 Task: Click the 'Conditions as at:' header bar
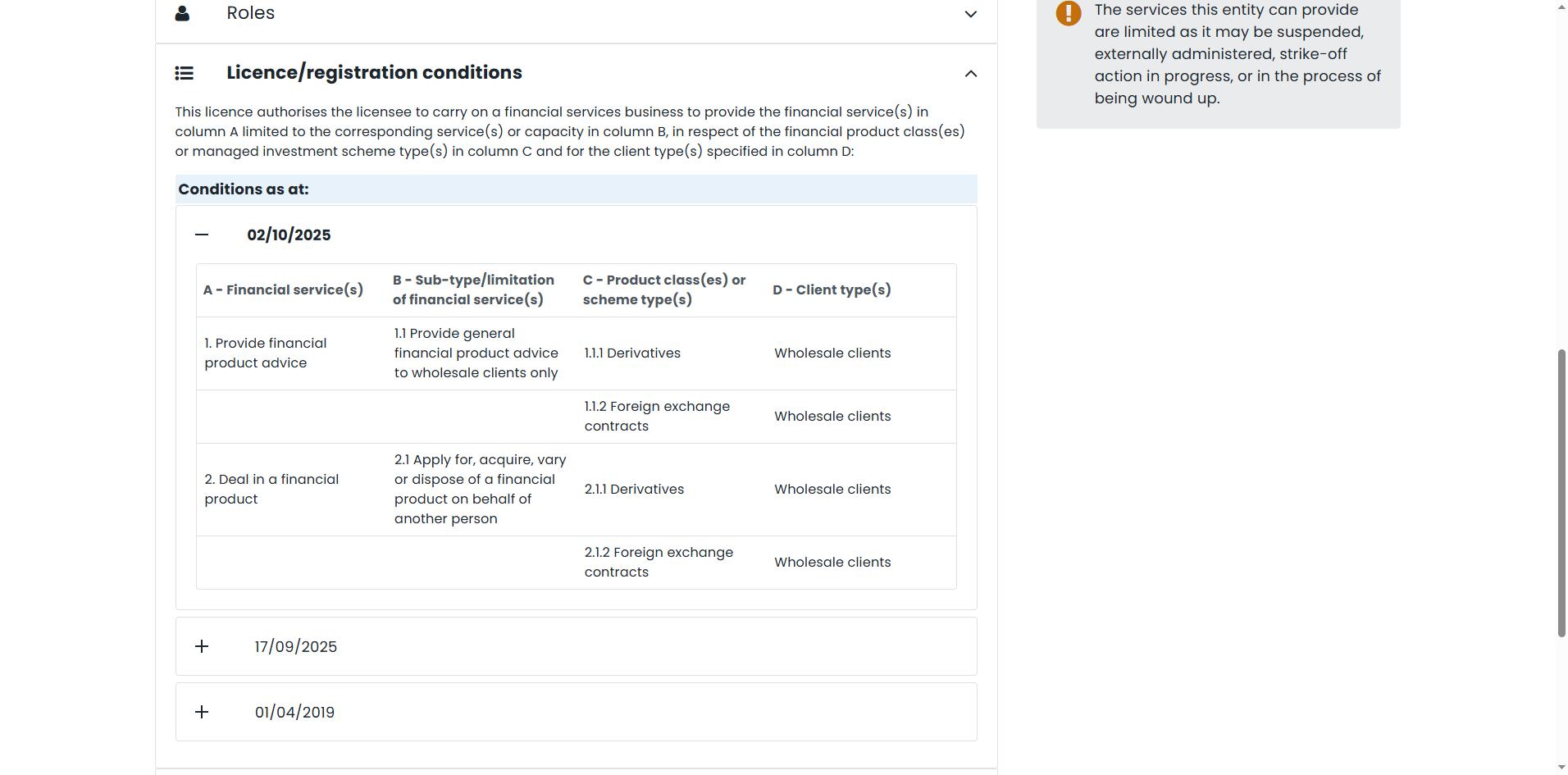click(x=576, y=189)
